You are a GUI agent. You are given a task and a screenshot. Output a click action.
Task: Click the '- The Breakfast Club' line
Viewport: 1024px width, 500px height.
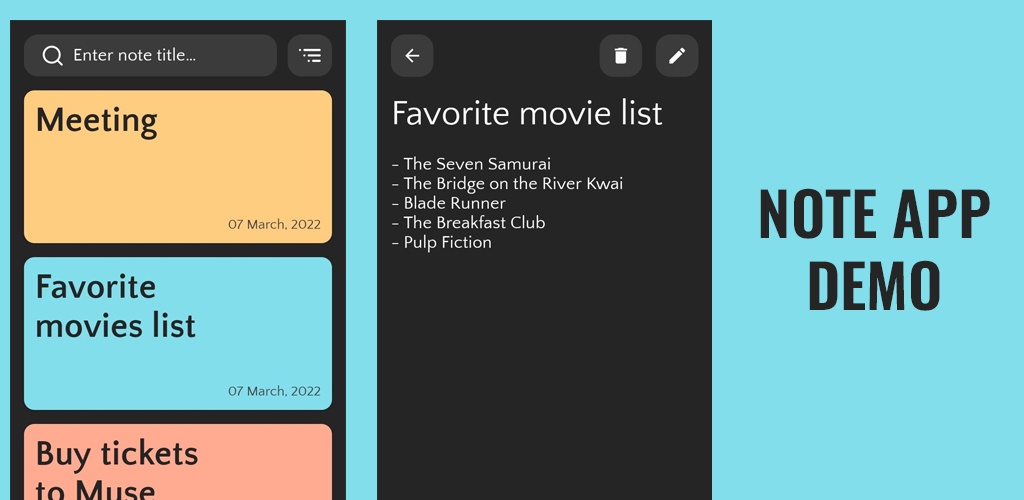[468, 223]
